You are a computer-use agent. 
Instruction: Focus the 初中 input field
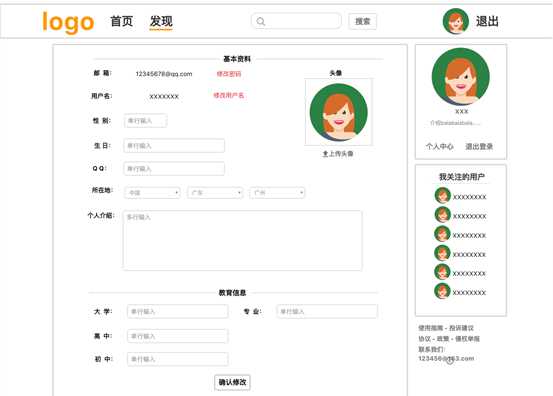pyautogui.click(x=178, y=359)
